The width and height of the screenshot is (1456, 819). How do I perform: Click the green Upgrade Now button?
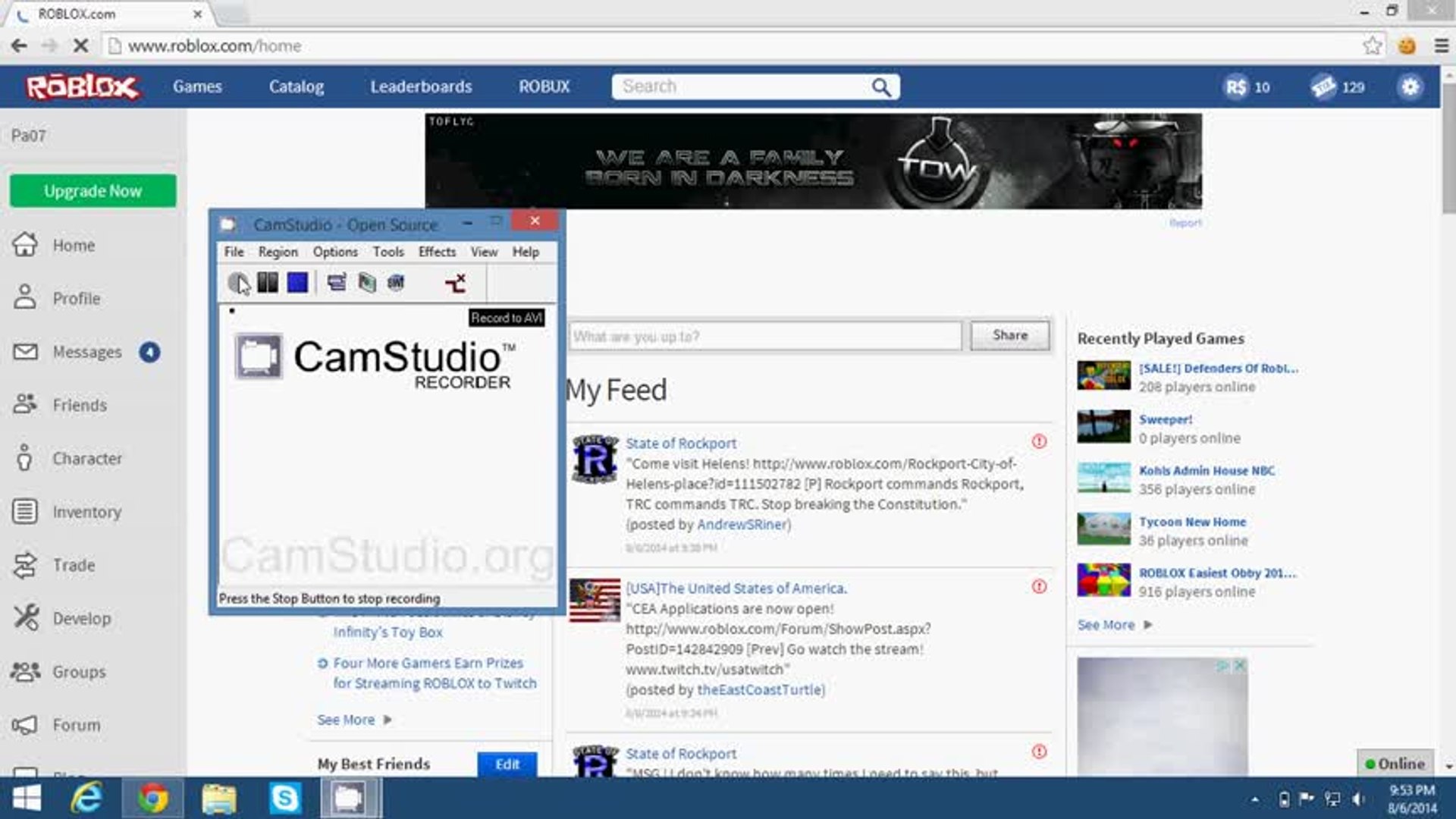pos(93,191)
